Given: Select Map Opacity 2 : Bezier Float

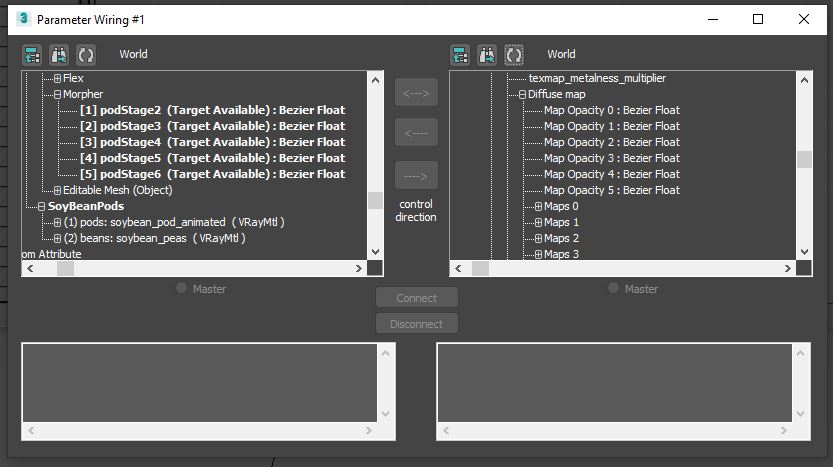Looking at the screenshot, I should tap(611, 142).
